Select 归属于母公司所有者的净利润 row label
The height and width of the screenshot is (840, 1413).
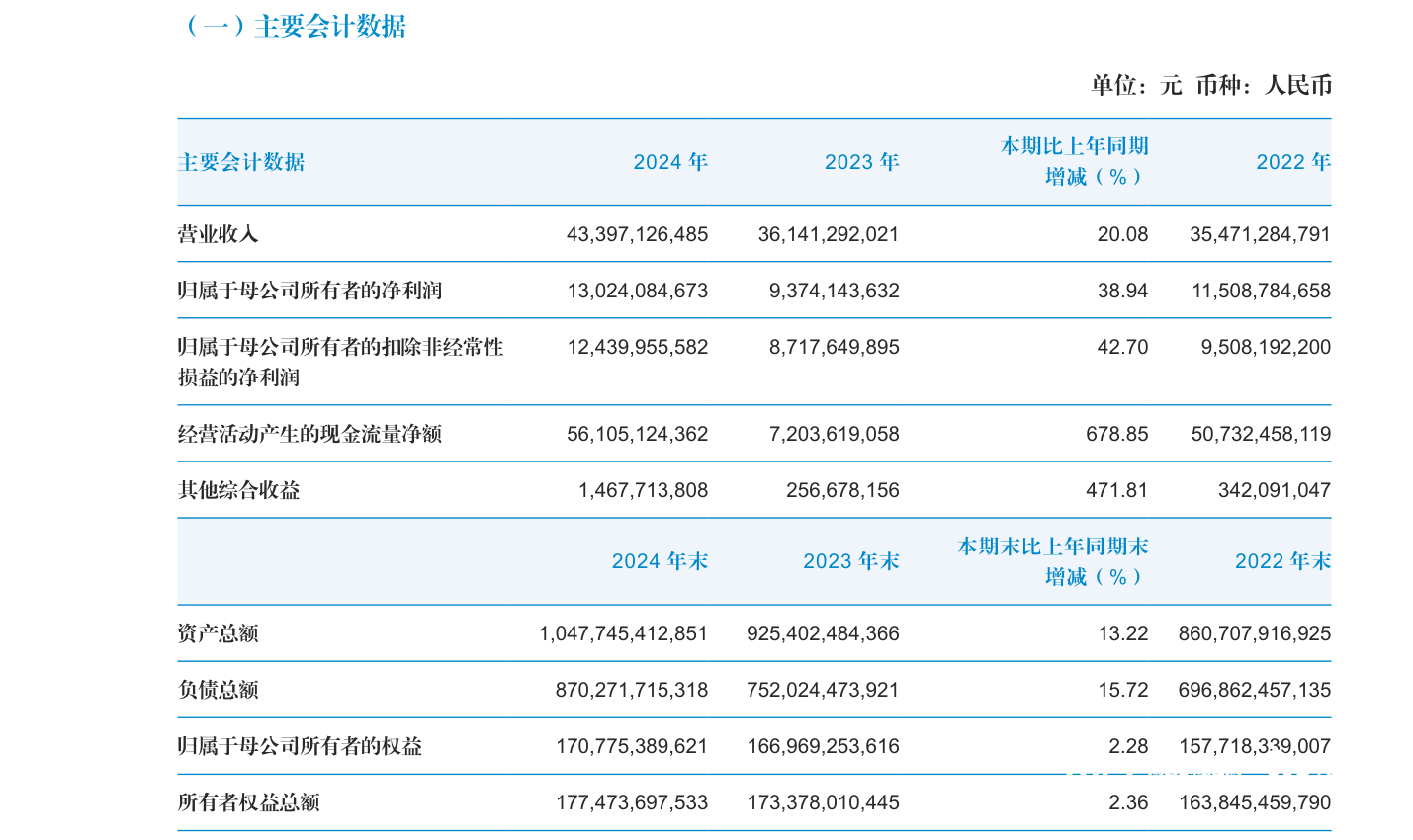click(x=309, y=291)
